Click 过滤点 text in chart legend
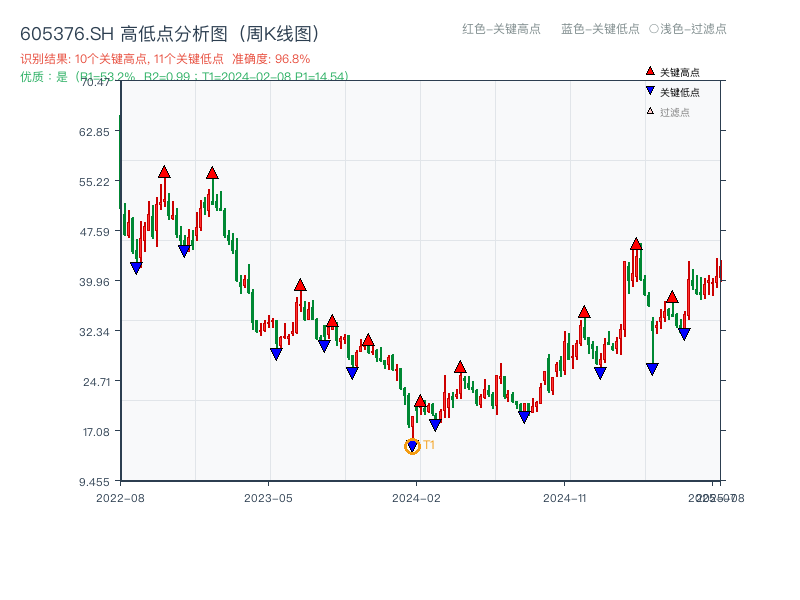Viewport: 800px width, 600px height. click(674, 112)
